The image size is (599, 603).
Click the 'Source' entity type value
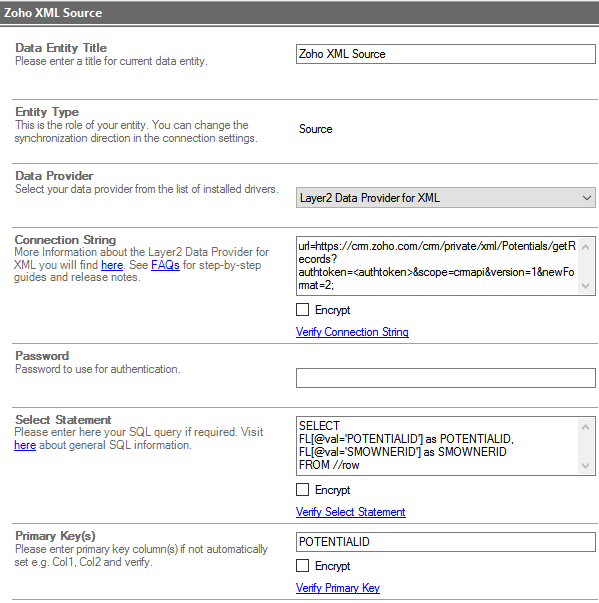[316, 129]
